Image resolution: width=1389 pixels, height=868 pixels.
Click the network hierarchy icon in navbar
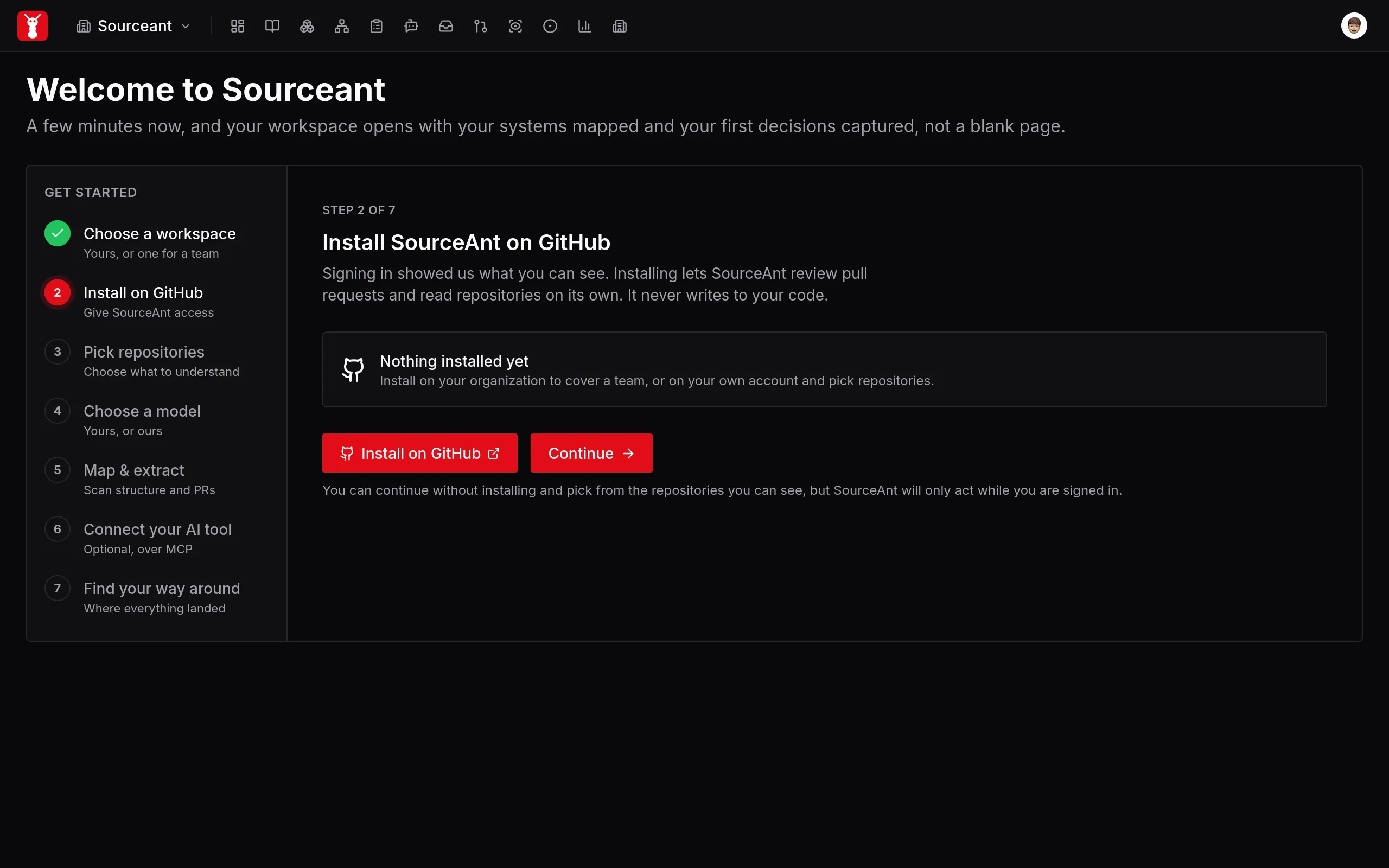click(x=341, y=26)
